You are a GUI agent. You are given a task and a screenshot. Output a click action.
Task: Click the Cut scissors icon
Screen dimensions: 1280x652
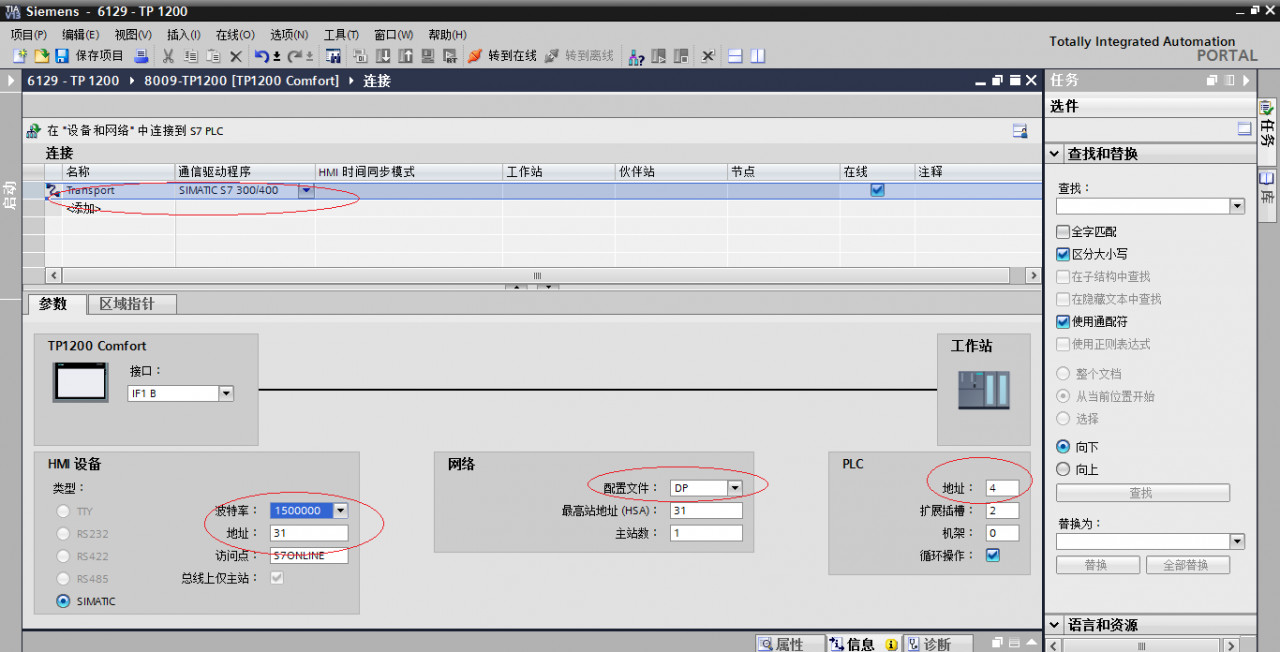[168, 56]
